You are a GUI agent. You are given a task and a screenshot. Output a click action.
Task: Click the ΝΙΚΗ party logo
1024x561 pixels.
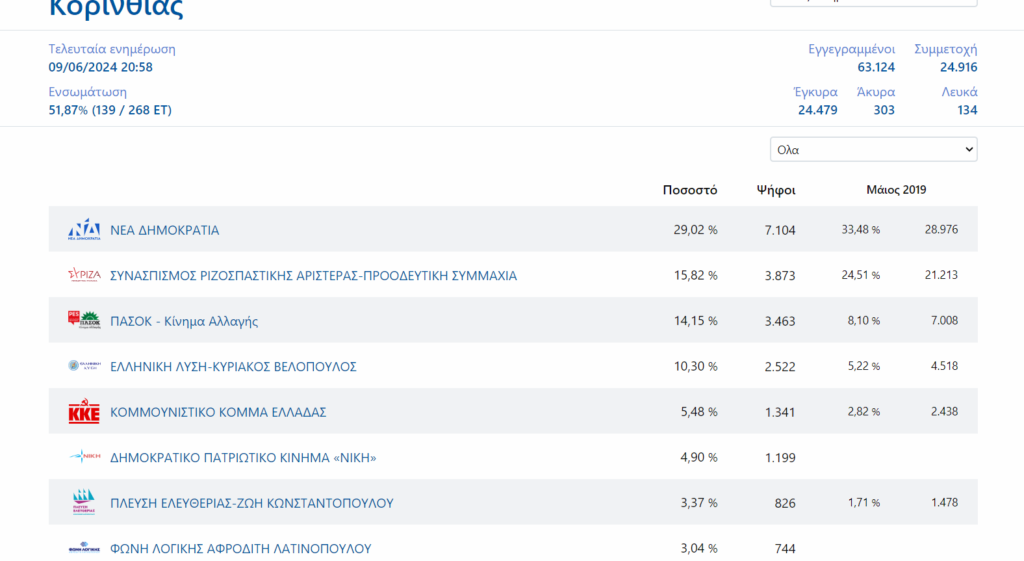coord(84,457)
